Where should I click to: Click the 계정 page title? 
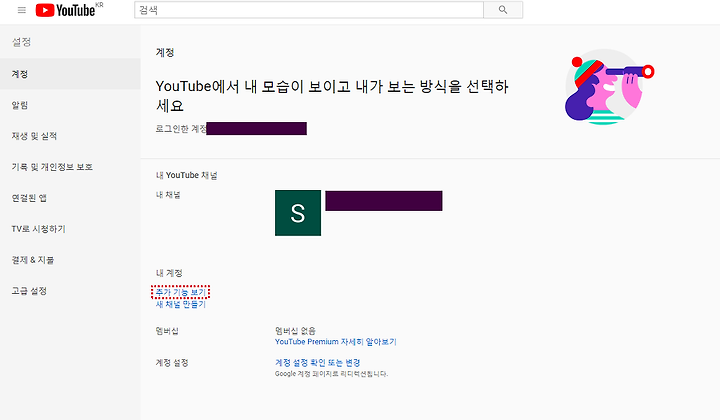[165, 53]
